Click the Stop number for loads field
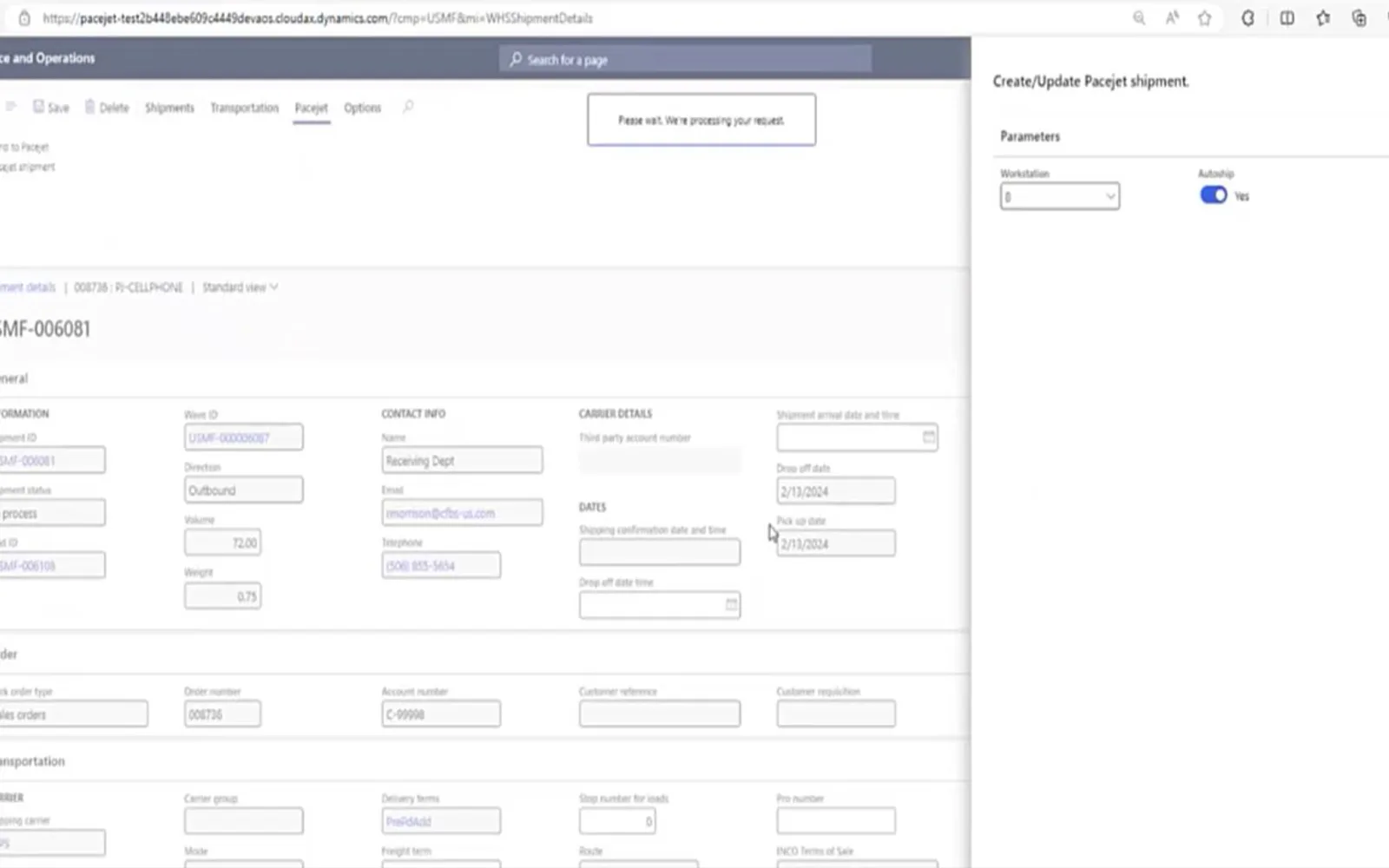Image resolution: width=1389 pixels, height=868 pixels. tap(617, 821)
